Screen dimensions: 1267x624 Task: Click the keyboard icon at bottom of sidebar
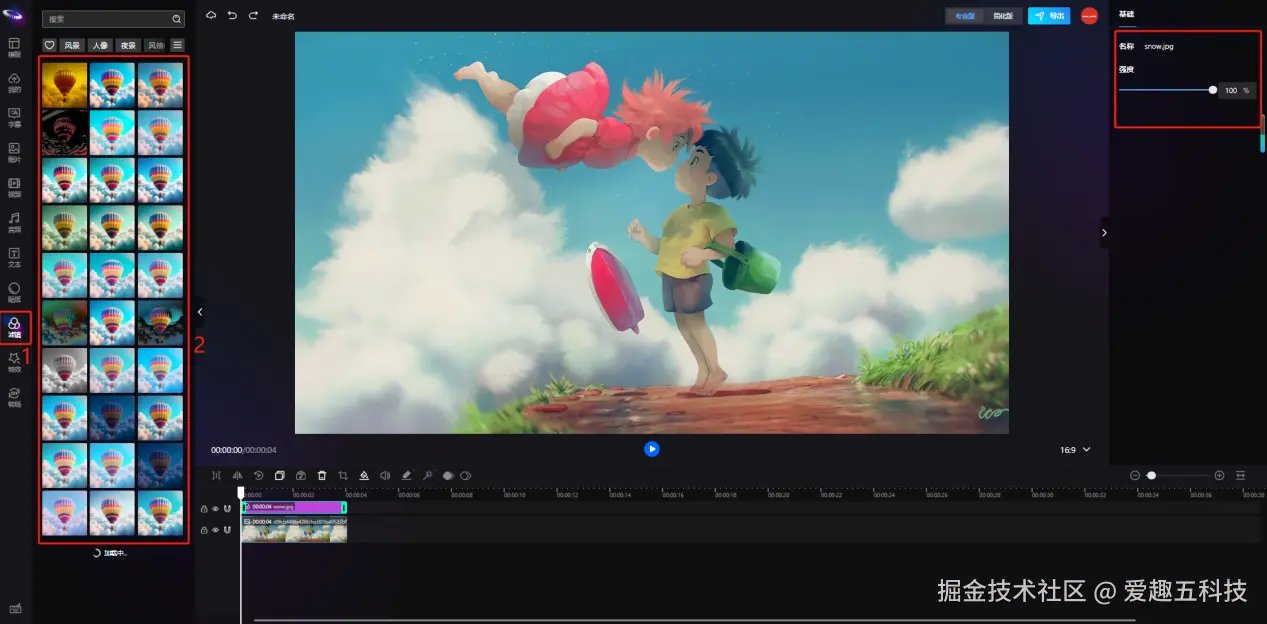click(14, 608)
